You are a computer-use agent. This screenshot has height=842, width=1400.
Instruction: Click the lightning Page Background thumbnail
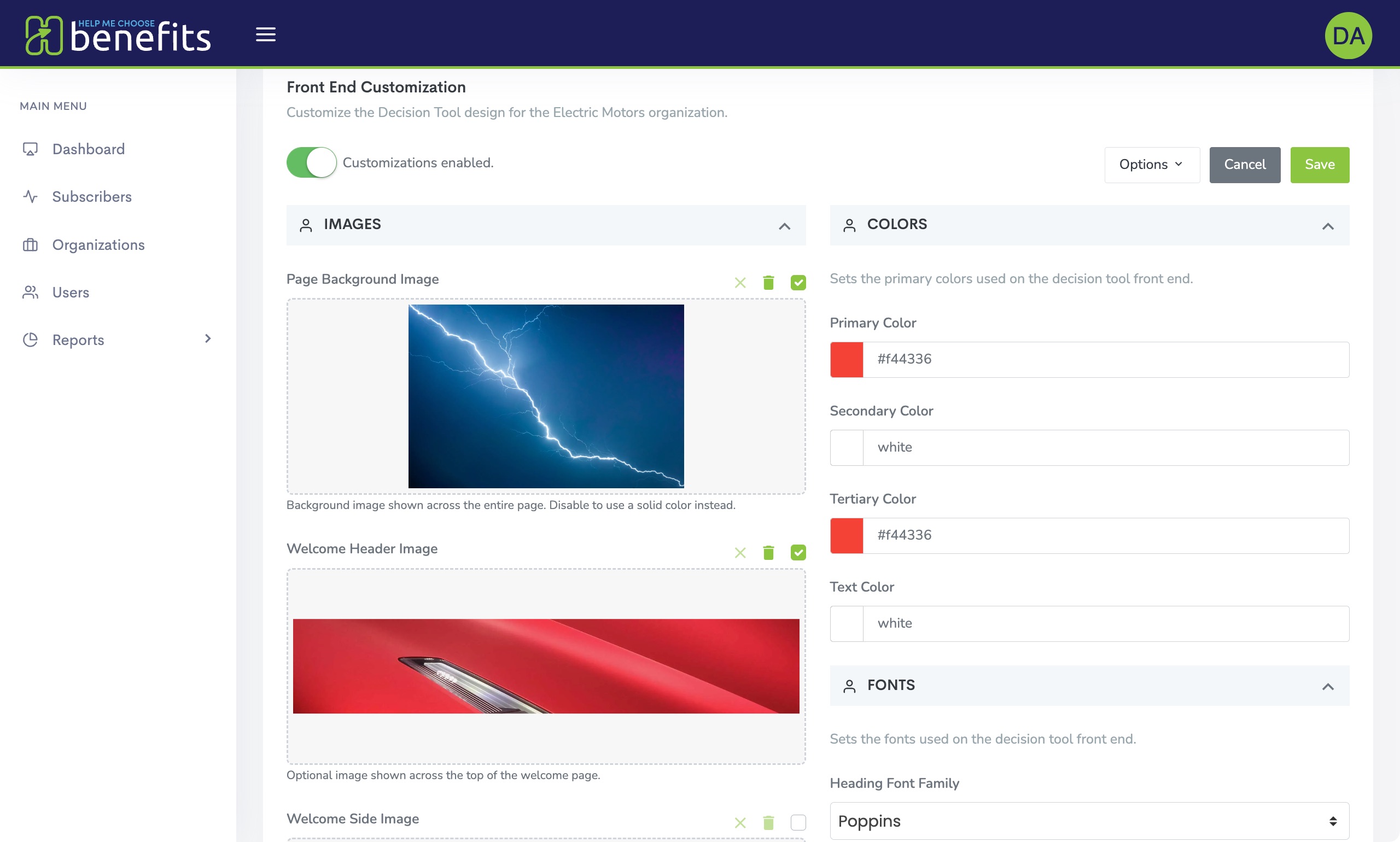546,396
